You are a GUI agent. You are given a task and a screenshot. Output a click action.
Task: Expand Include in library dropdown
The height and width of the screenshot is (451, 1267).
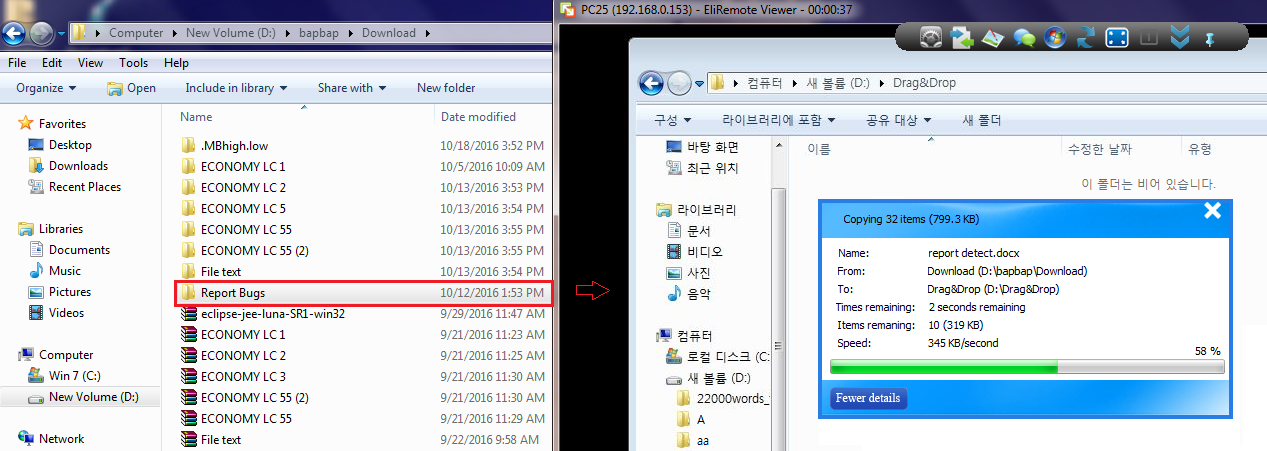[x=236, y=88]
